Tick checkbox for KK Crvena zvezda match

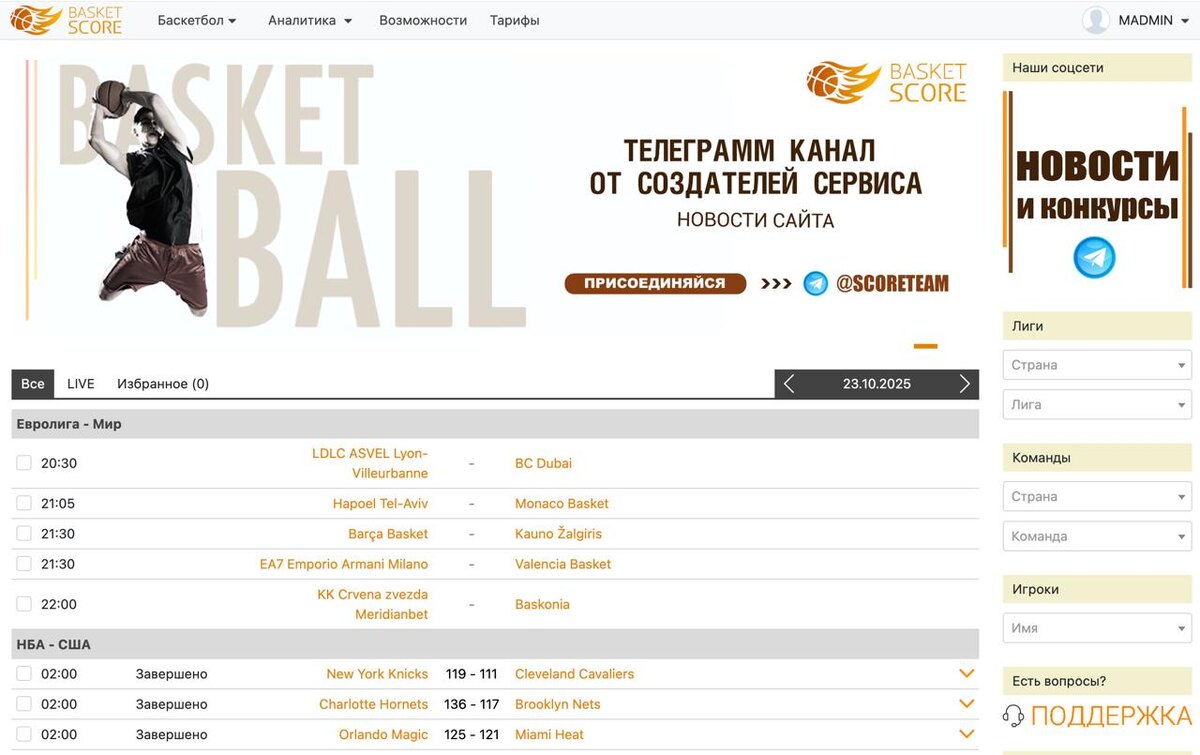click(x=24, y=604)
